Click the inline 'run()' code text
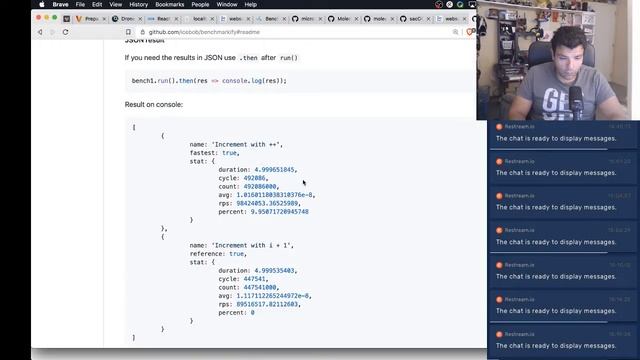 point(289,58)
